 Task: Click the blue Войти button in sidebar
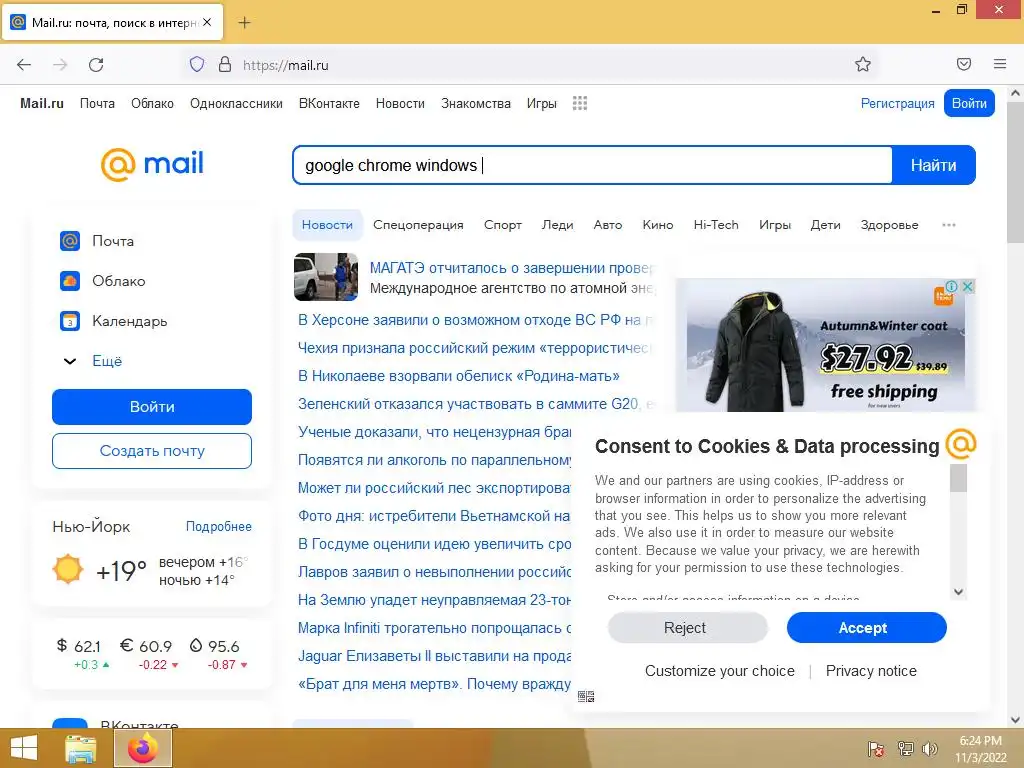click(152, 407)
